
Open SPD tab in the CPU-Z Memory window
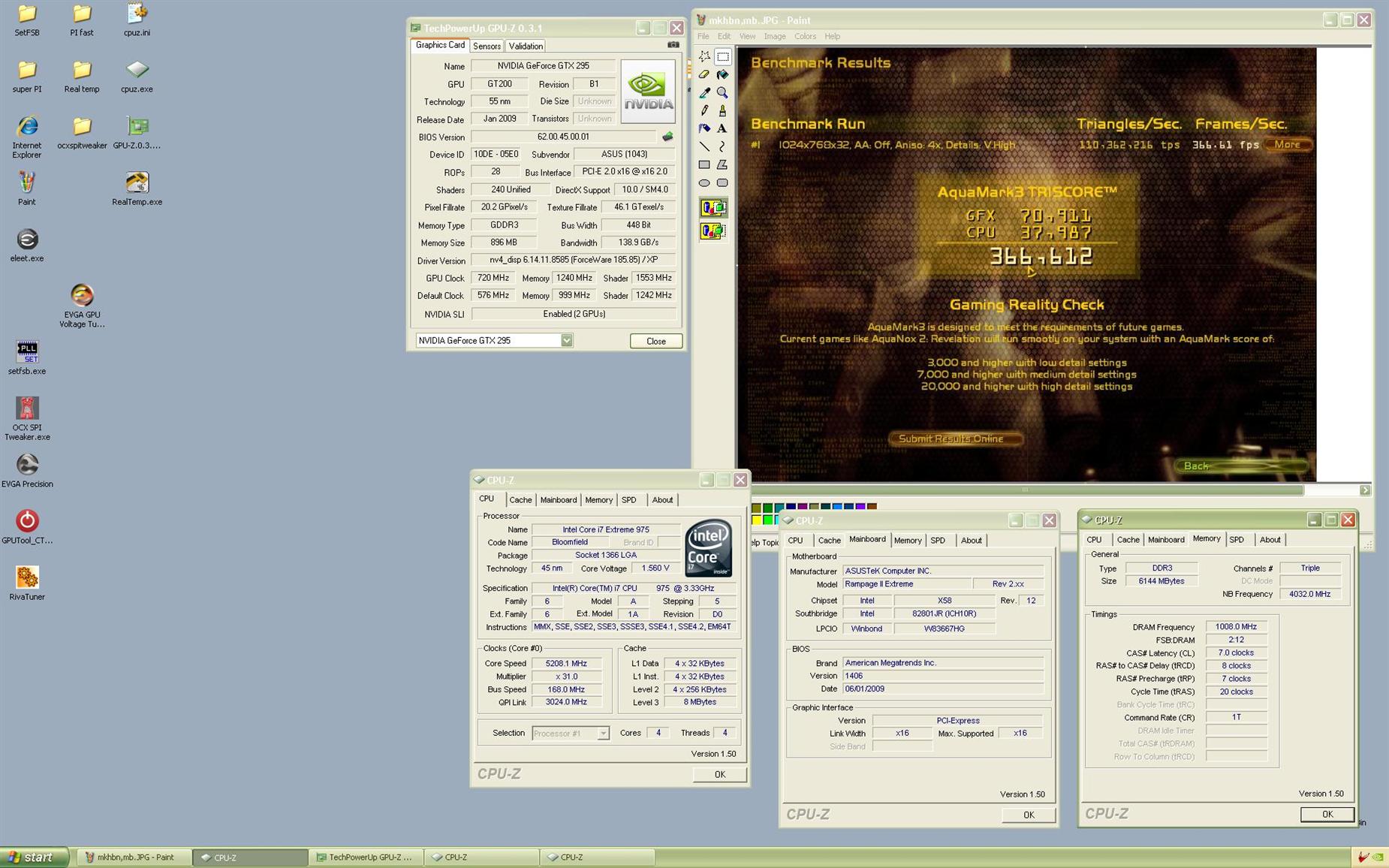(x=1237, y=539)
